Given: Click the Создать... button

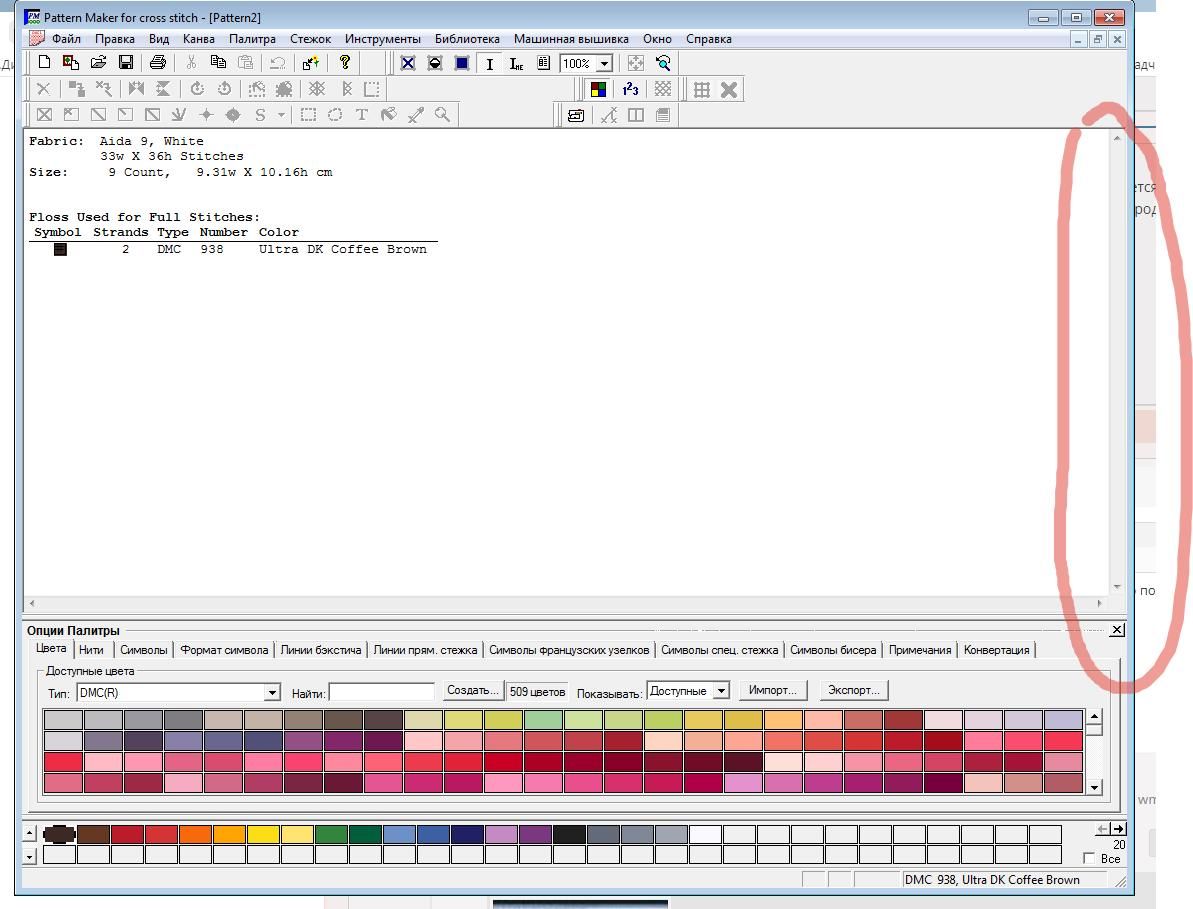Looking at the screenshot, I should coord(472,691).
